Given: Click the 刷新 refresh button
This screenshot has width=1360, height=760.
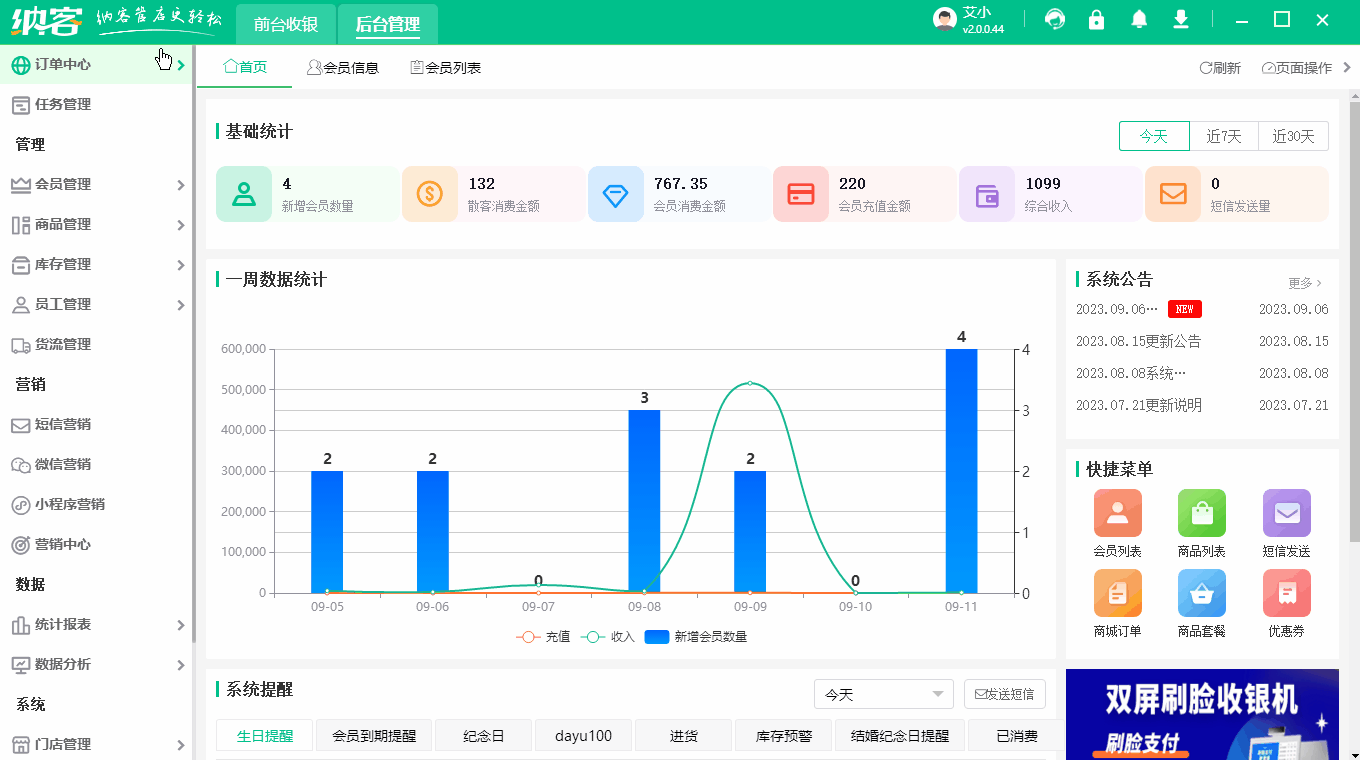Looking at the screenshot, I should tap(1219, 67).
